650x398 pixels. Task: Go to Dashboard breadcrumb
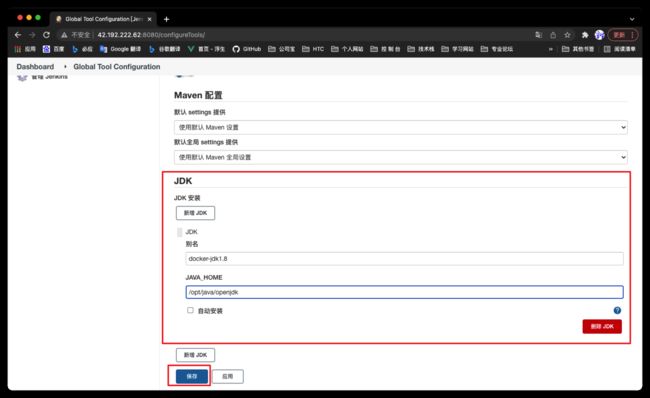coord(35,66)
